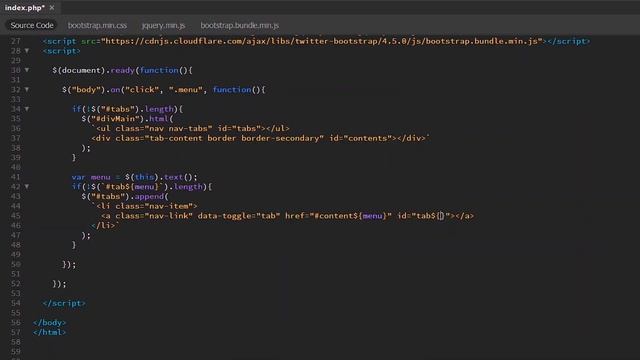Image resolution: width=640 pixels, height=360 pixels.
Task: Click the closing </script> tag on line 54
Action: click(64, 303)
